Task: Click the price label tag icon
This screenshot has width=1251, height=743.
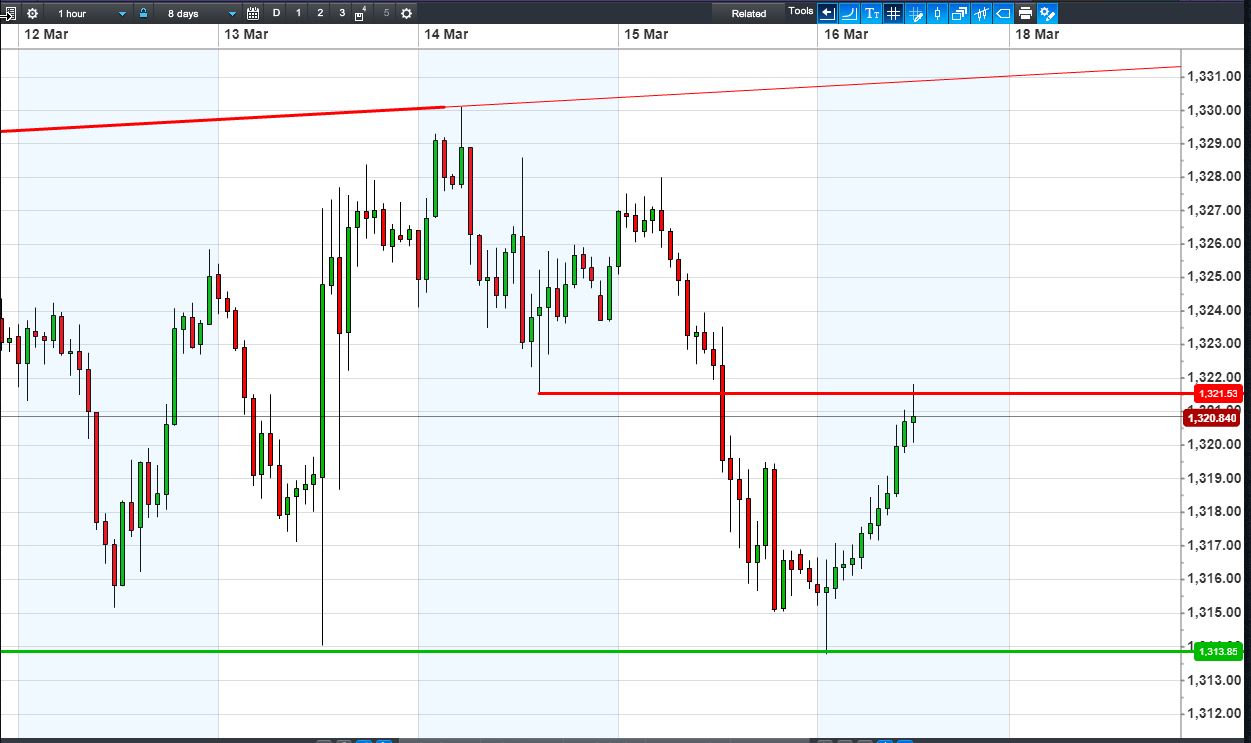Action: click(1003, 13)
